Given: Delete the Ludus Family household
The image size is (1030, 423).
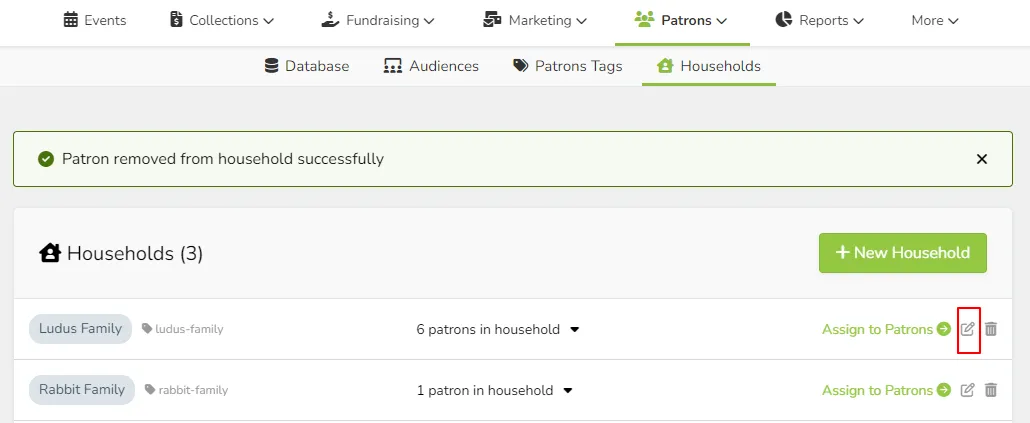Looking at the screenshot, I should coord(991,329).
